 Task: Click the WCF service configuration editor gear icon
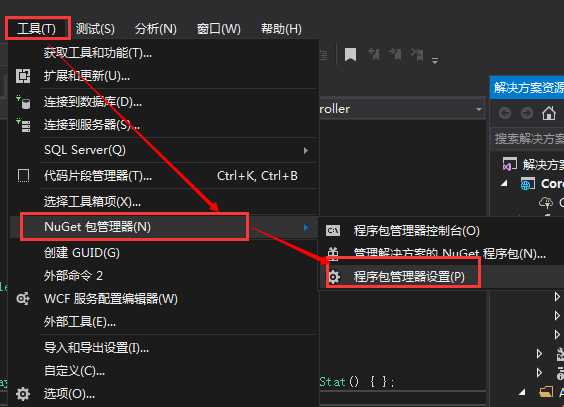coord(23,299)
